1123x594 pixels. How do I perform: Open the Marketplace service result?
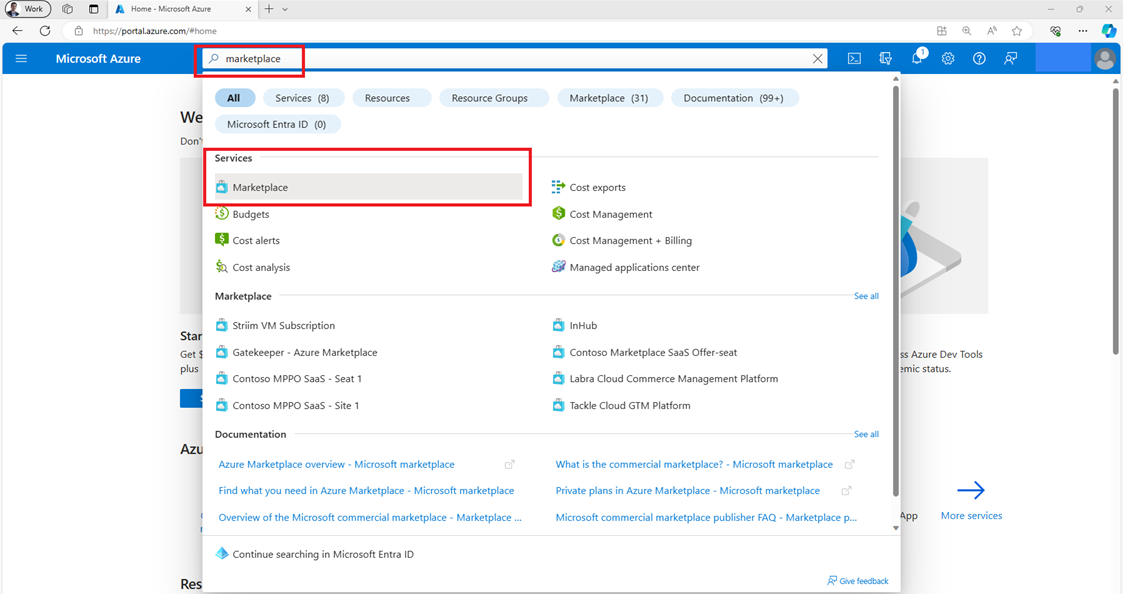[x=368, y=187]
